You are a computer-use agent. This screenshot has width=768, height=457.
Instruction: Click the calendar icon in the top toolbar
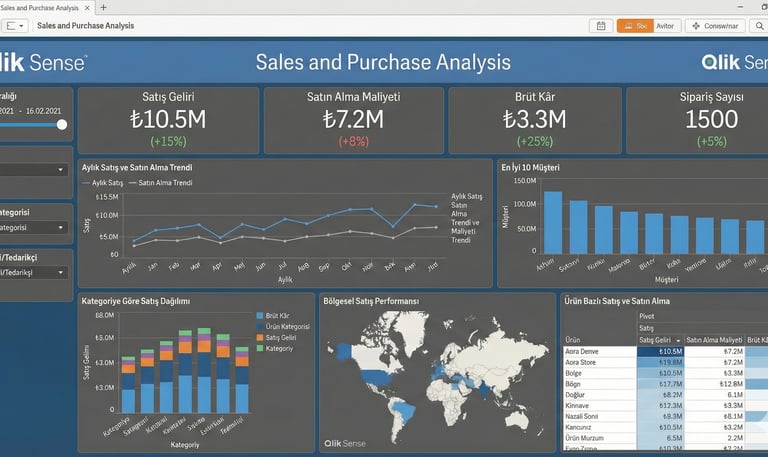pyautogui.click(x=601, y=26)
